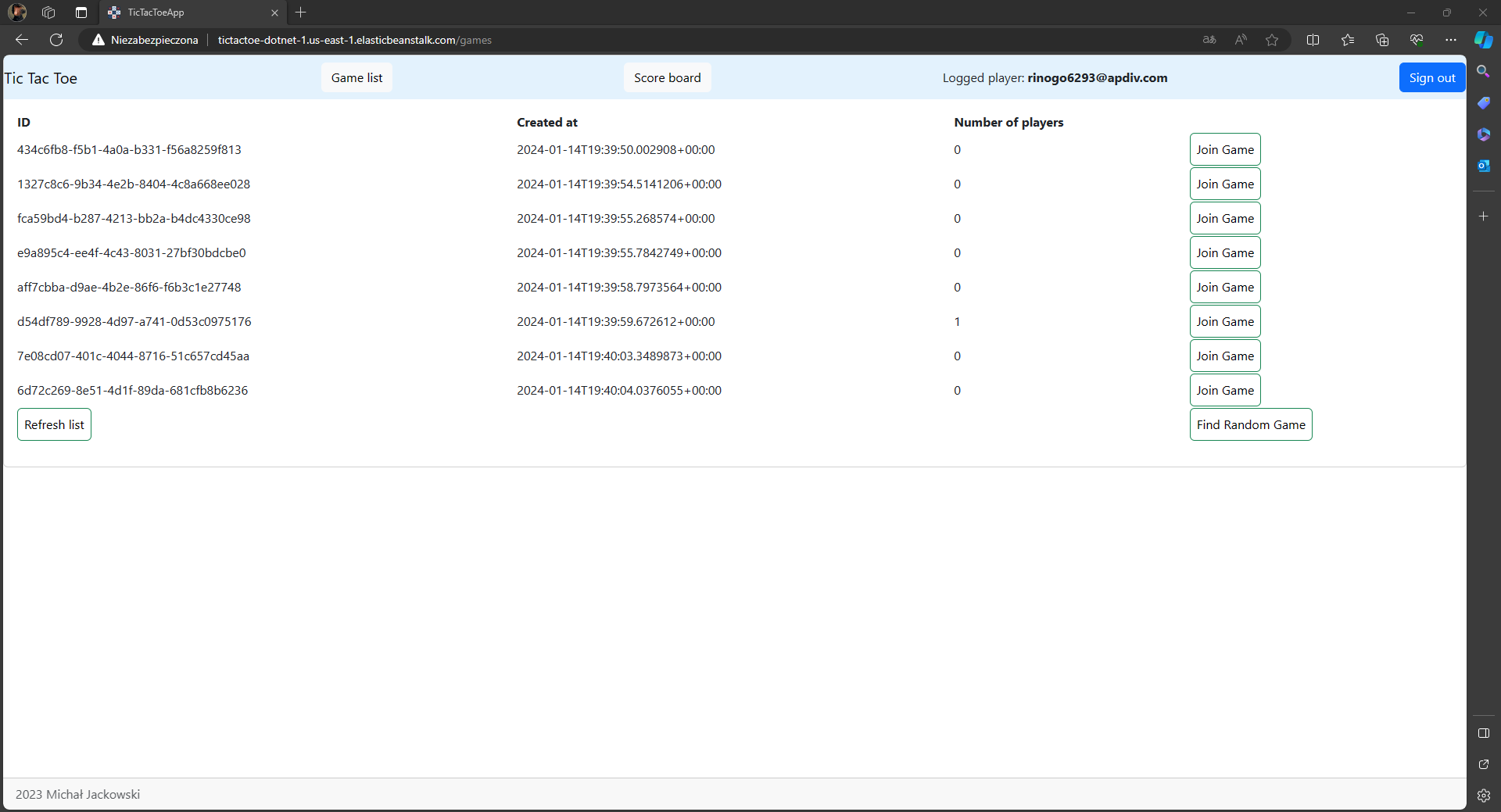1501x812 pixels.
Task: Select timestamp 2024-01-14T19:39:54.5141206+00:00
Action: (x=619, y=184)
